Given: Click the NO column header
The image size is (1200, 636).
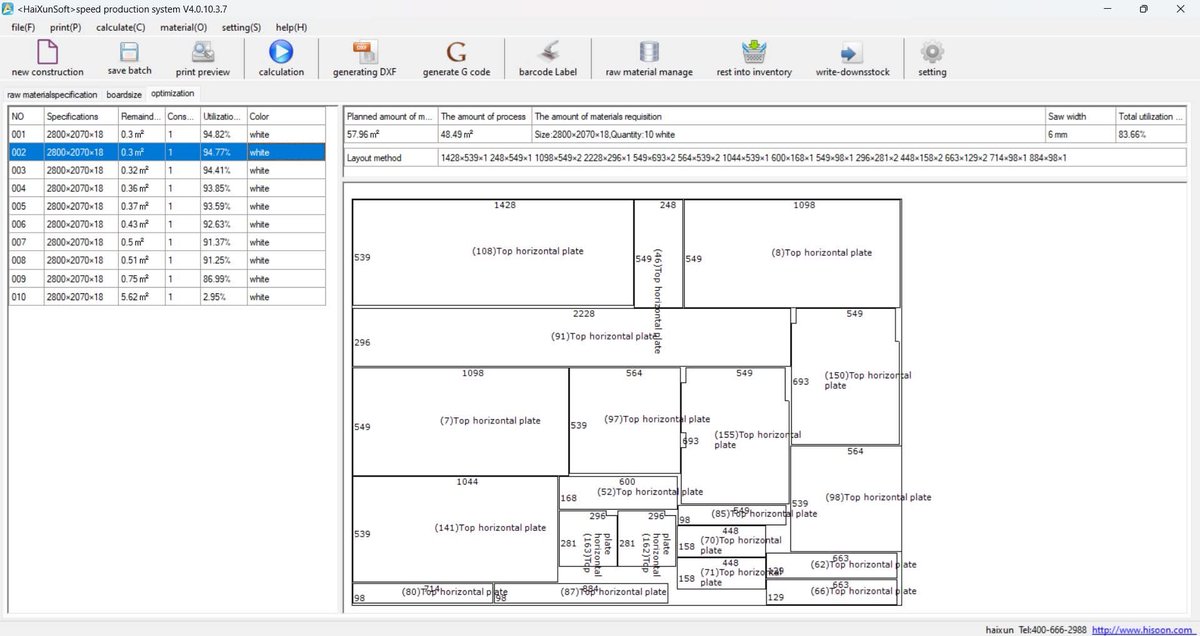Looking at the screenshot, I should tap(26, 116).
